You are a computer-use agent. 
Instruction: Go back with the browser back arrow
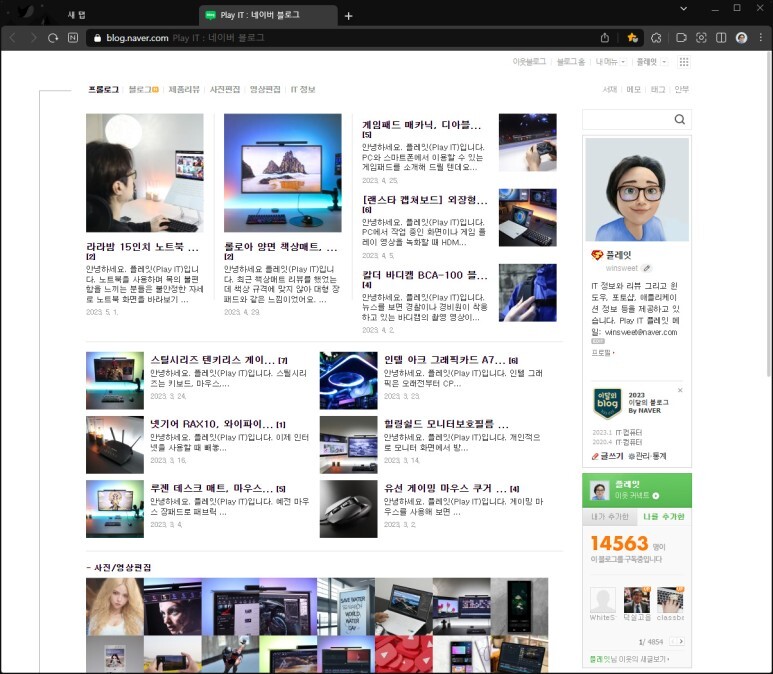(x=13, y=38)
